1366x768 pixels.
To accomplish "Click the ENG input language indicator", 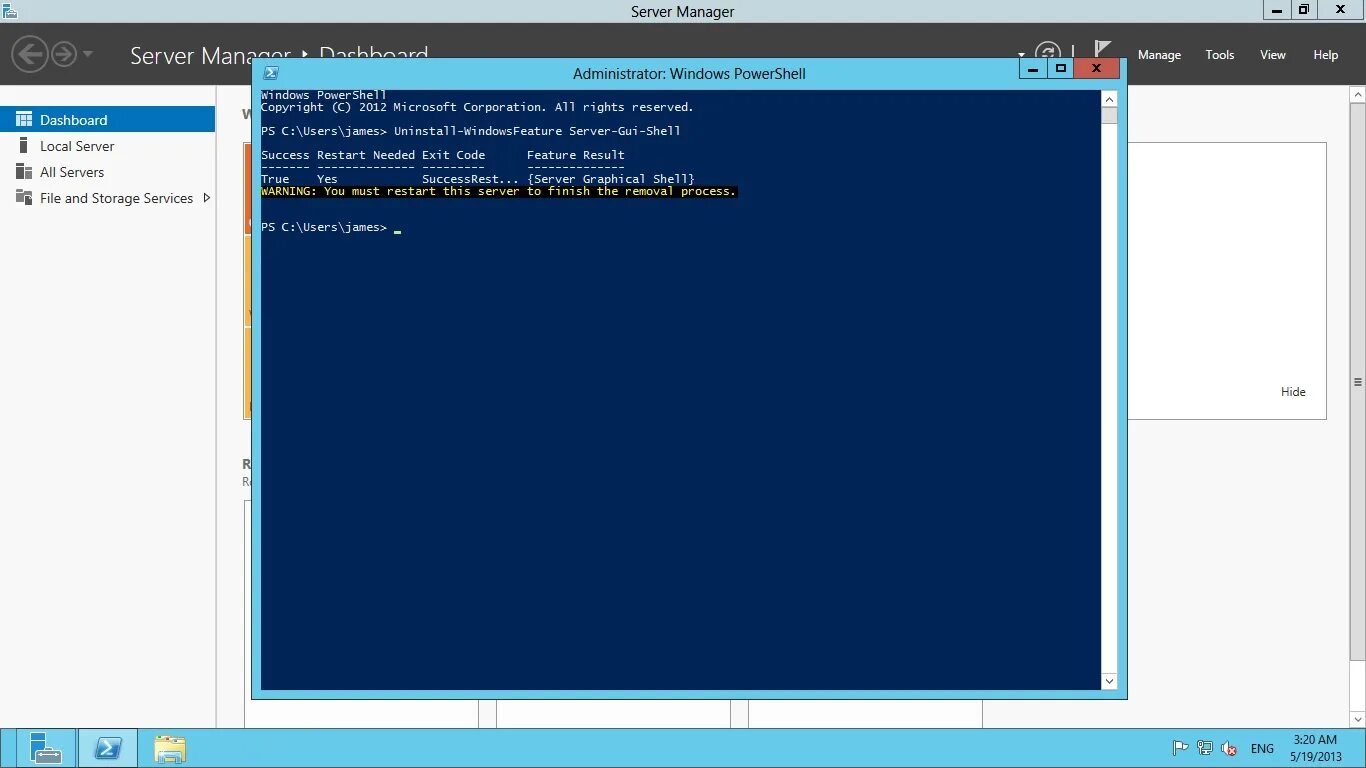I will coord(1262,748).
